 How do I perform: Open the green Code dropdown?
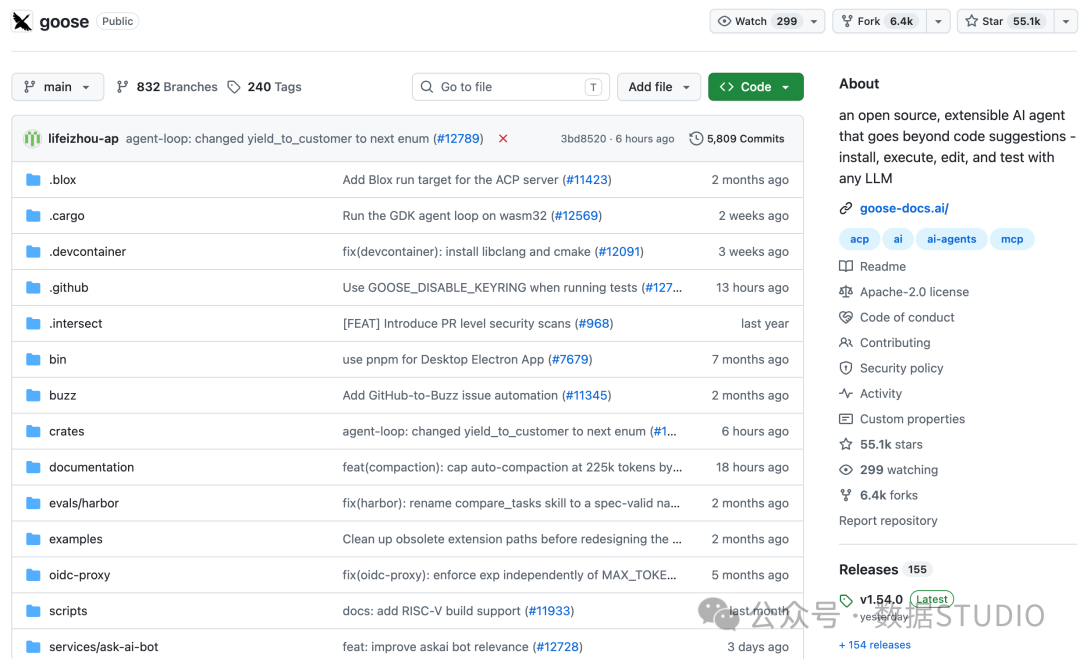pyautogui.click(x=756, y=87)
